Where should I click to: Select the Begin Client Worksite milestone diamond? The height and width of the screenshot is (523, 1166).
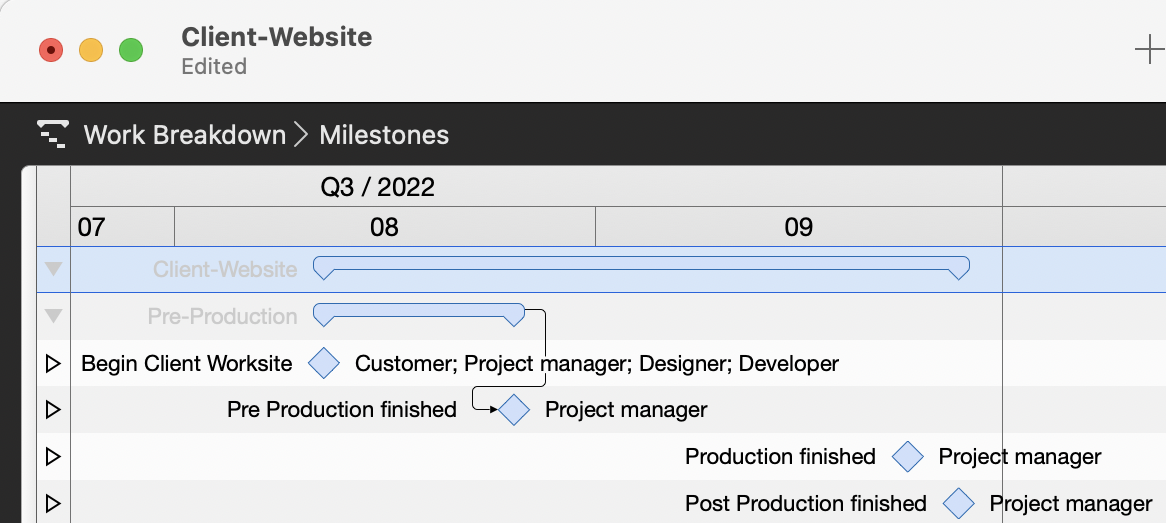click(324, 363)
